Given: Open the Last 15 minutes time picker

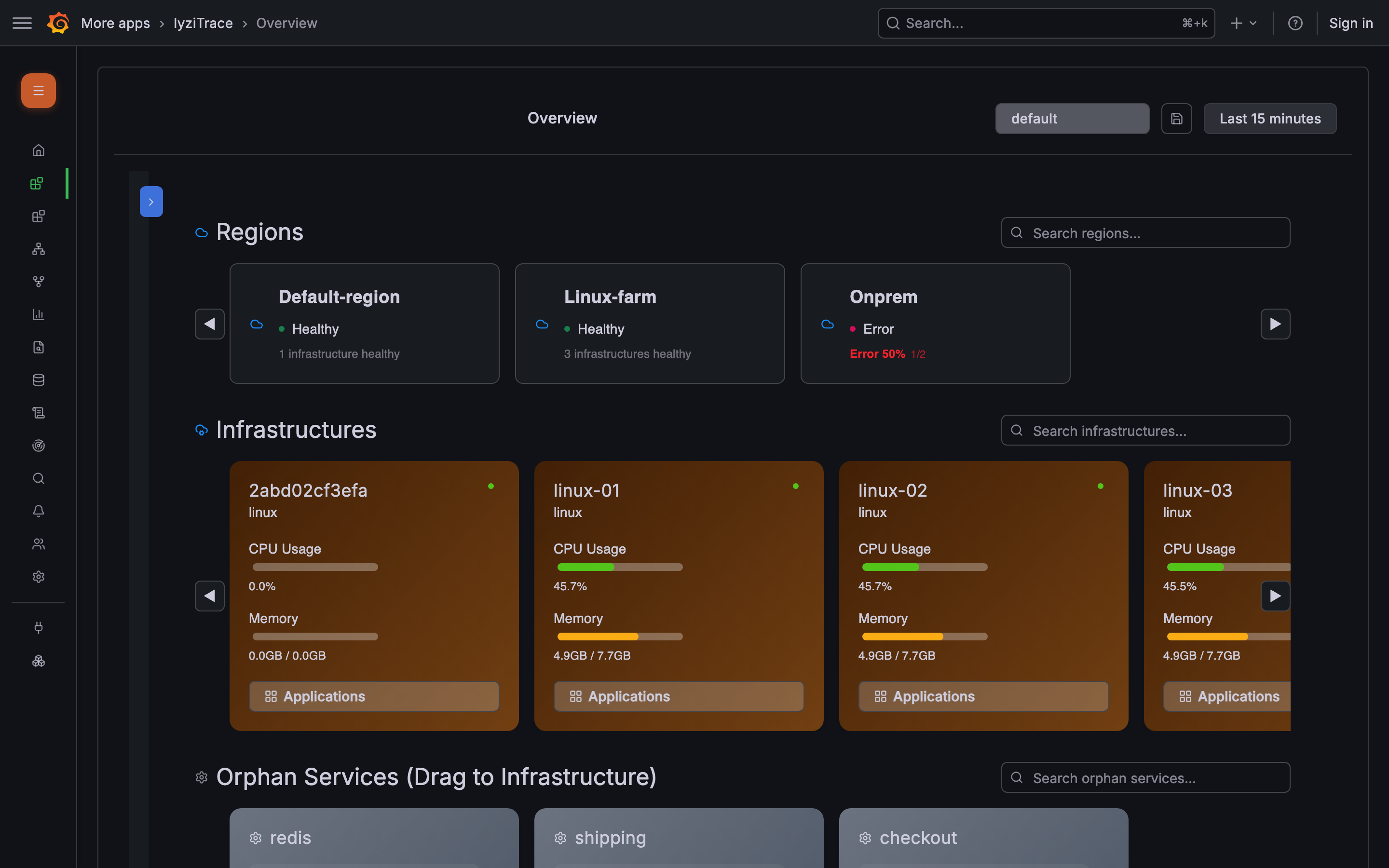Looking at the screenshot, I should click(1269, 118).
